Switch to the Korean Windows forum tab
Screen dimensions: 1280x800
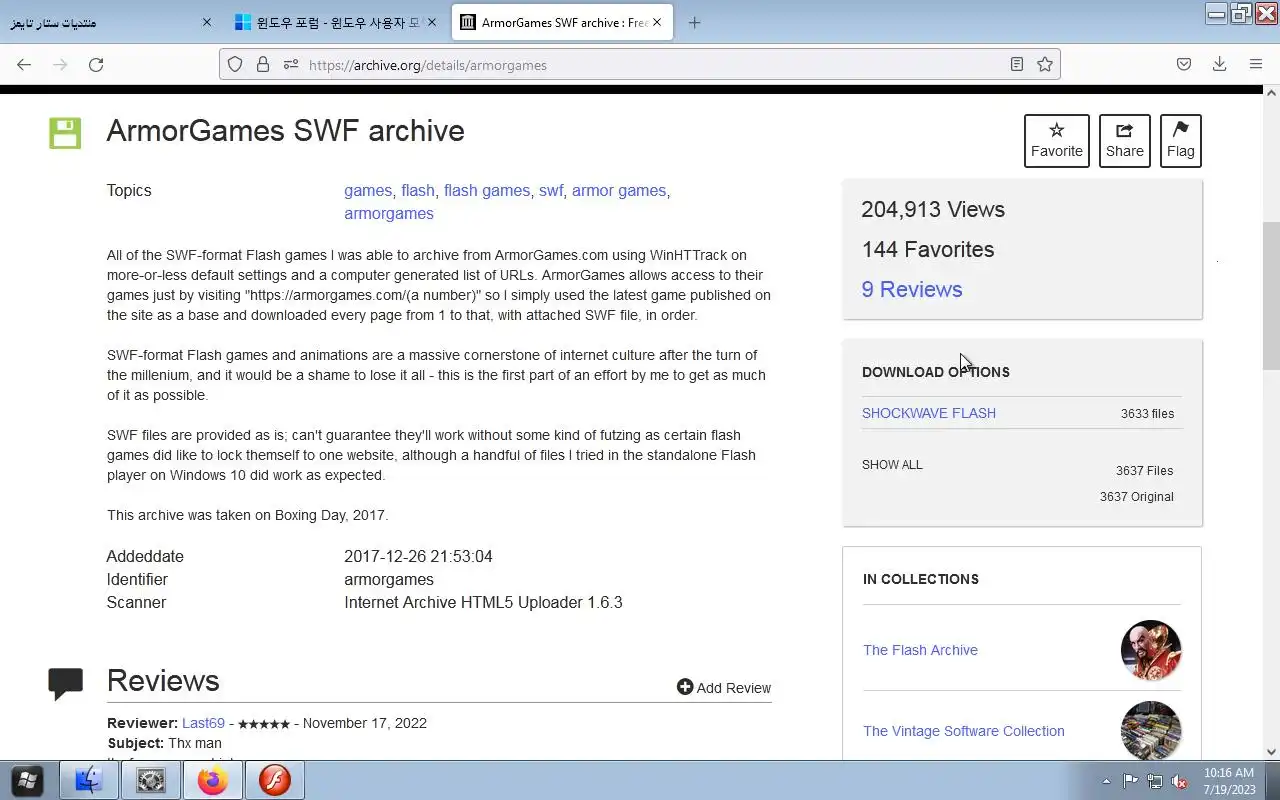tap(337, 22)
